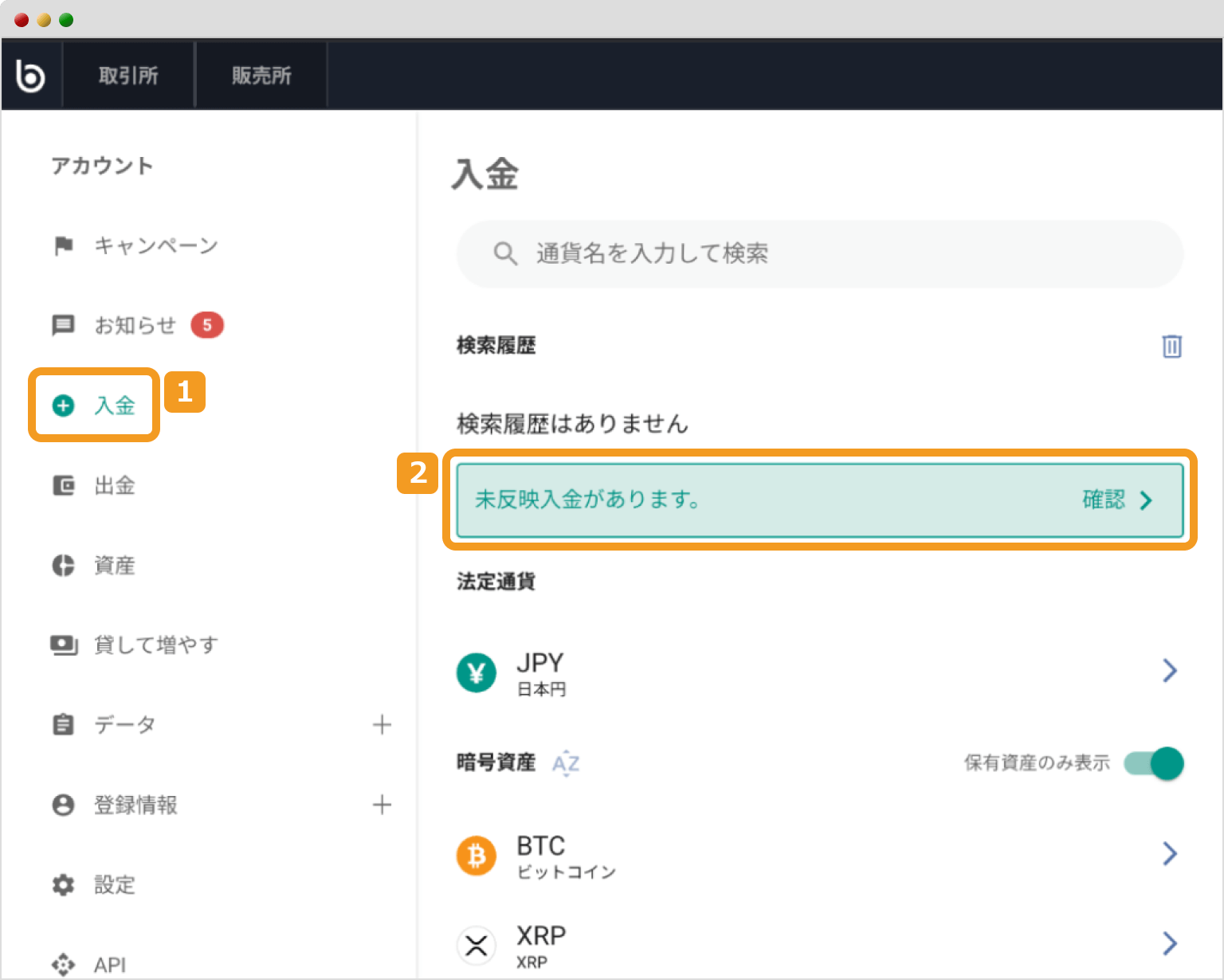The image size is (1224, 980).
Task: Switch to the 販売所 tab
Action: (x=261, y=73)
